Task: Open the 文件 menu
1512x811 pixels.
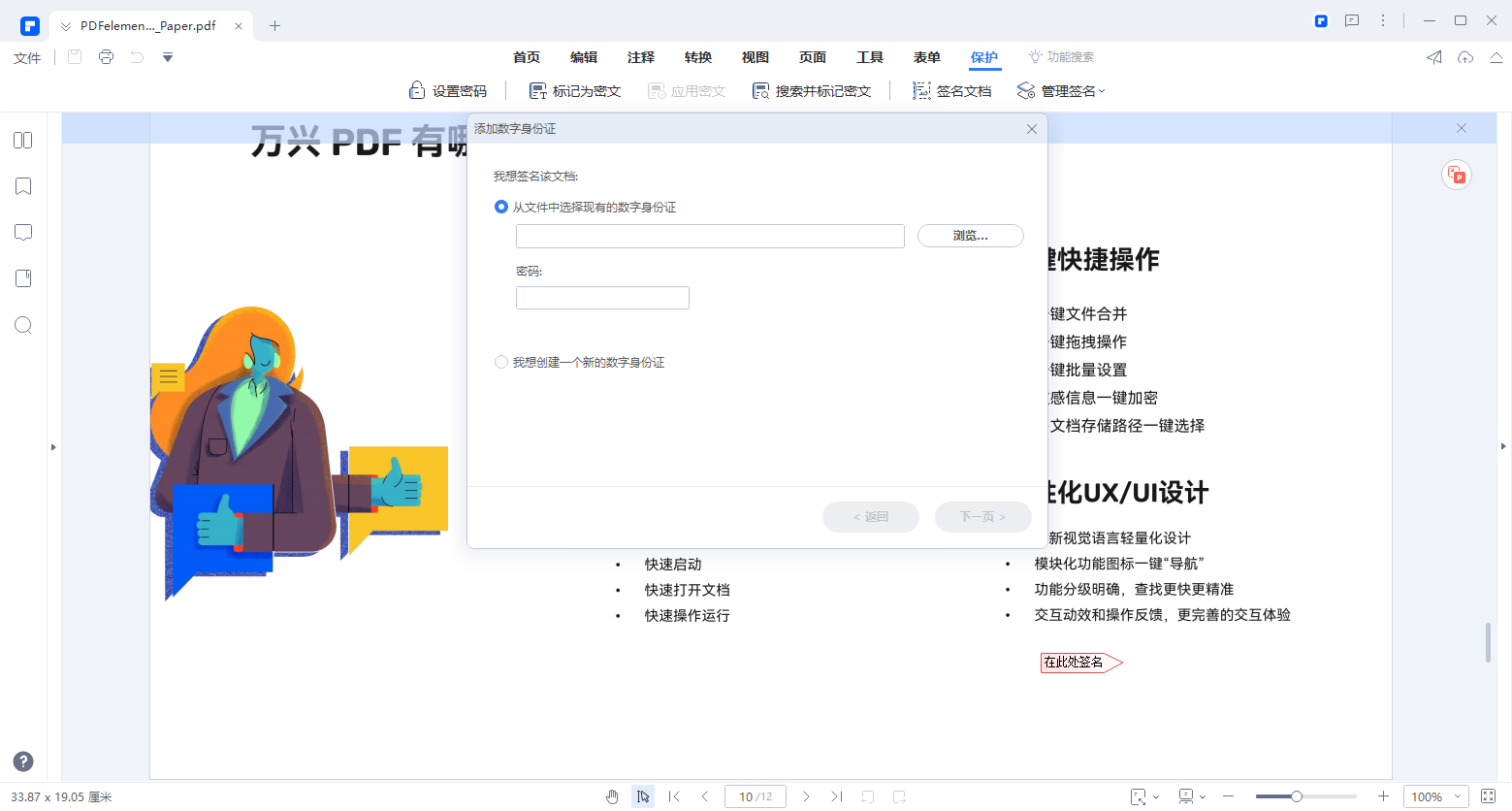Action: pyautogui.click(x=26, y=56)
